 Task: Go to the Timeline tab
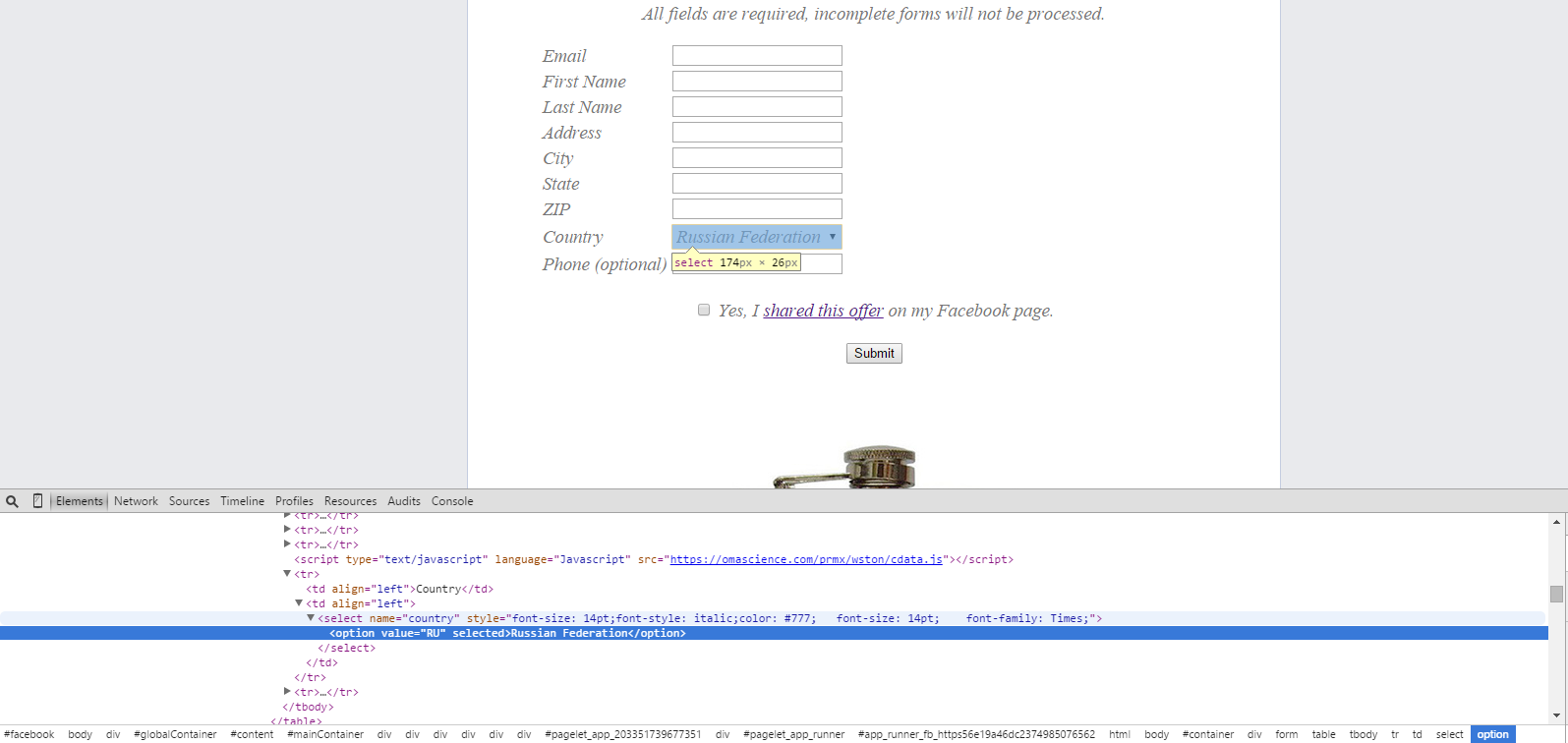point(242,501)
